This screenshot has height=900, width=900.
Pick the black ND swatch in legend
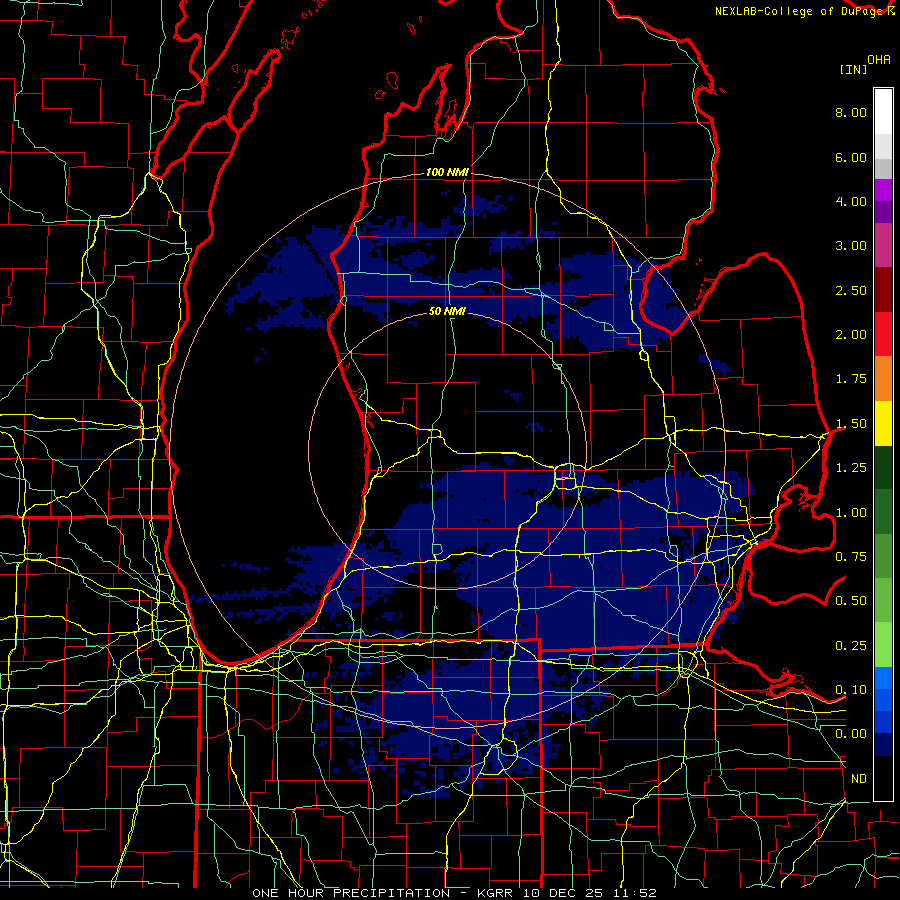coord(883,778)
